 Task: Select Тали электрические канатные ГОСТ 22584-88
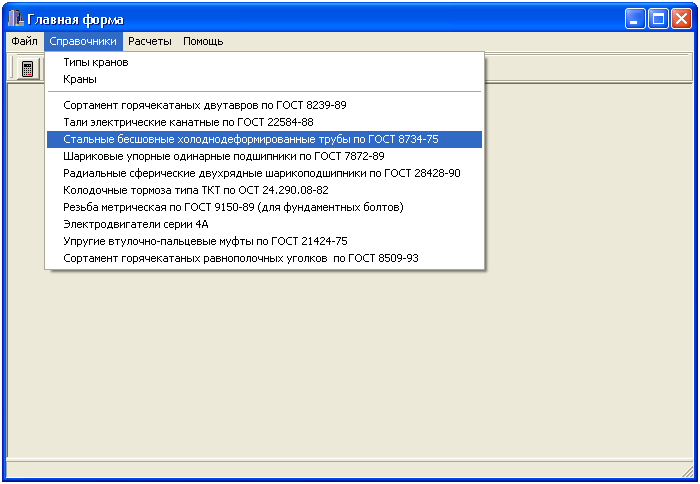[x=264, y=122]
